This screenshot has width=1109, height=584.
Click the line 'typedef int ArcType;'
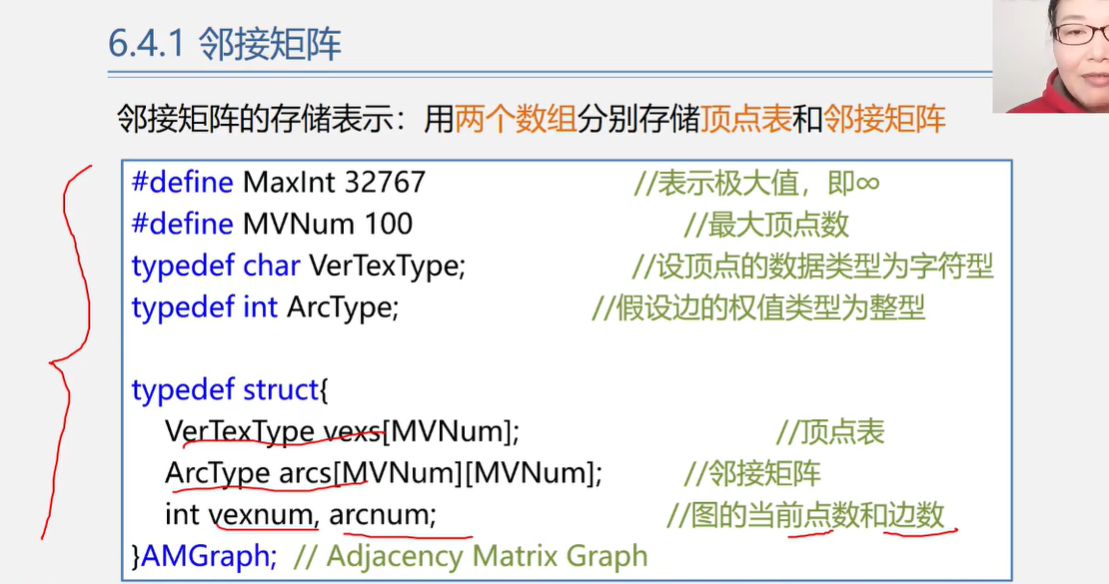click(265, 308)
